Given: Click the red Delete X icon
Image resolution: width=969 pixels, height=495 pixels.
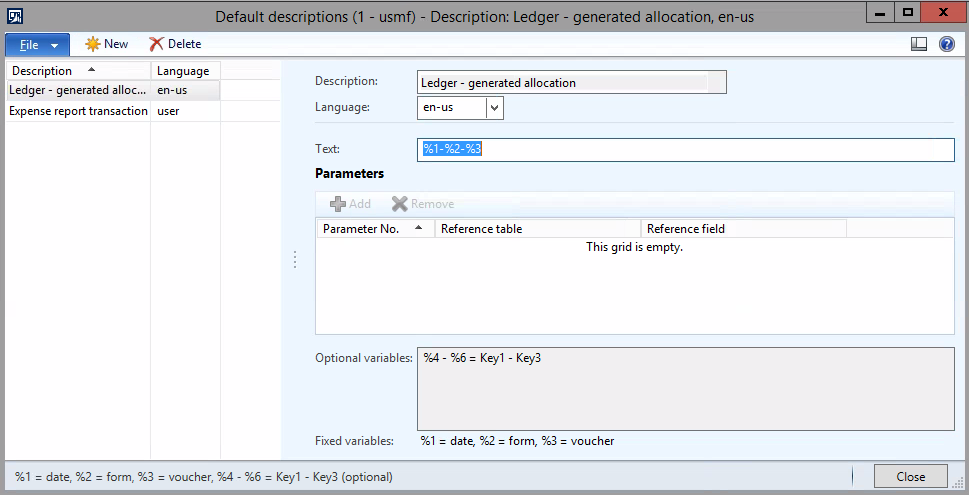Looking at the screenshot, I should point(156,44).
